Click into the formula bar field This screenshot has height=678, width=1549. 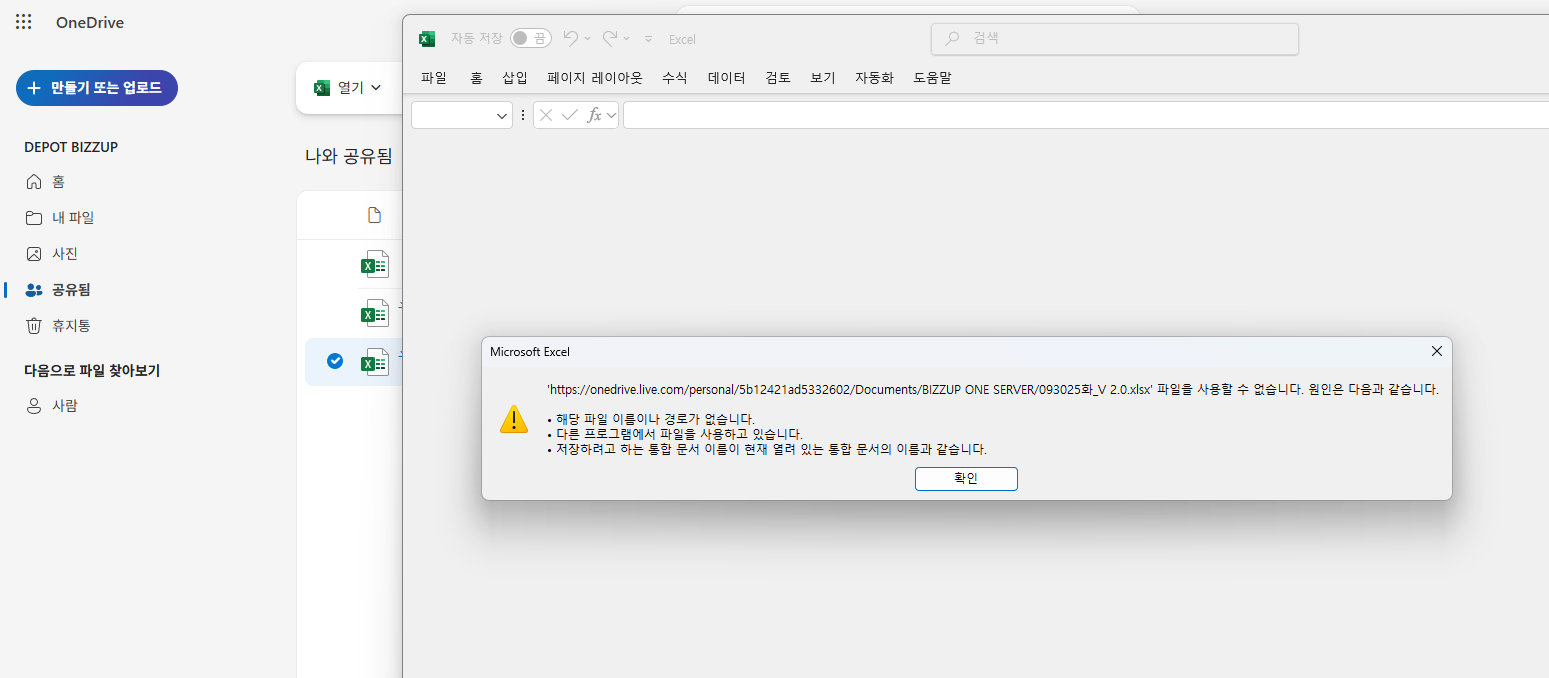coord(1086,116)
